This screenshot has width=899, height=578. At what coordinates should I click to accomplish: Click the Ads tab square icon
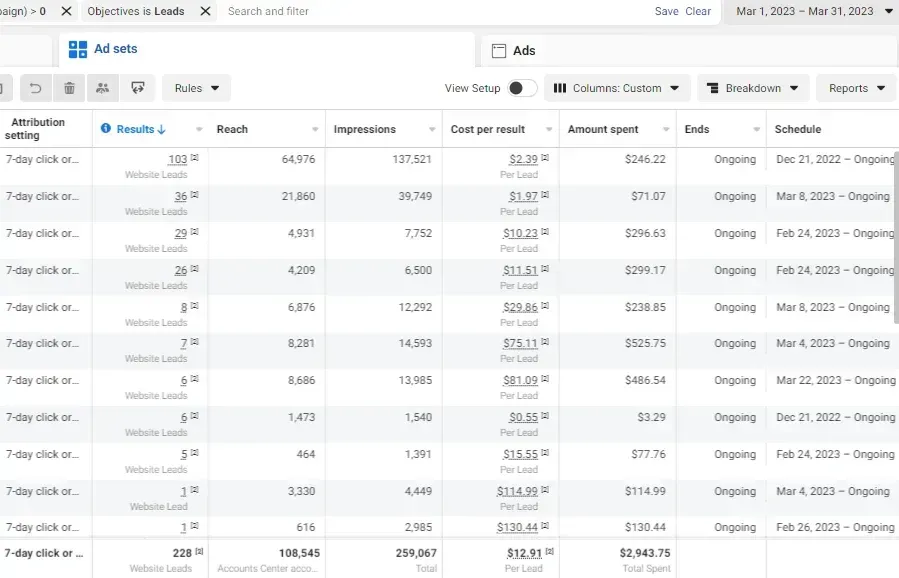tap(499, 51)
